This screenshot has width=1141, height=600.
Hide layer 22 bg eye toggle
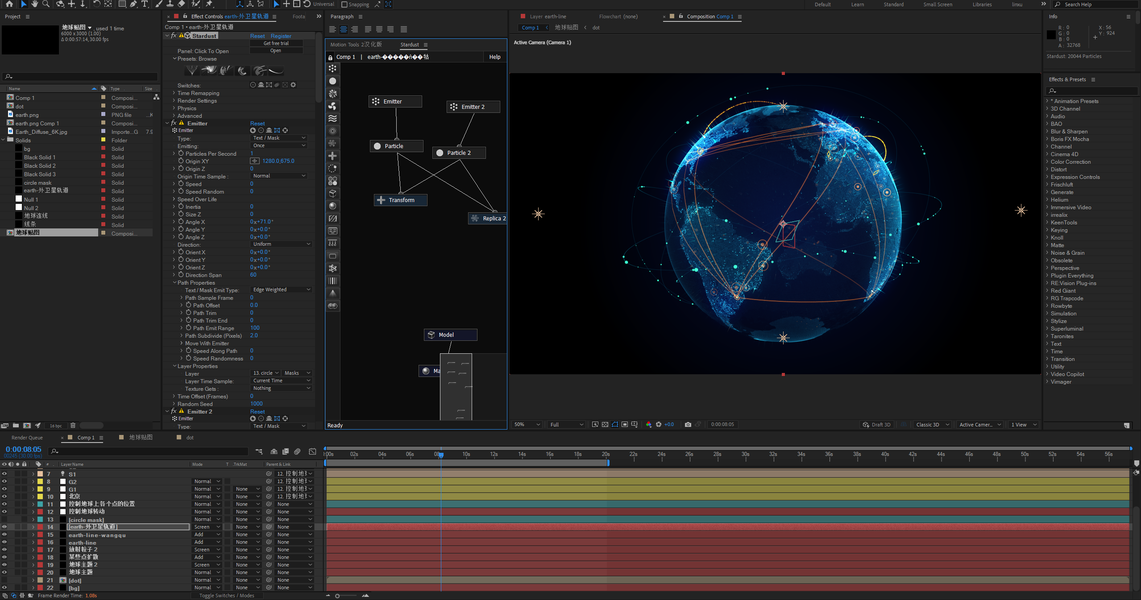[x=4, y=588]
